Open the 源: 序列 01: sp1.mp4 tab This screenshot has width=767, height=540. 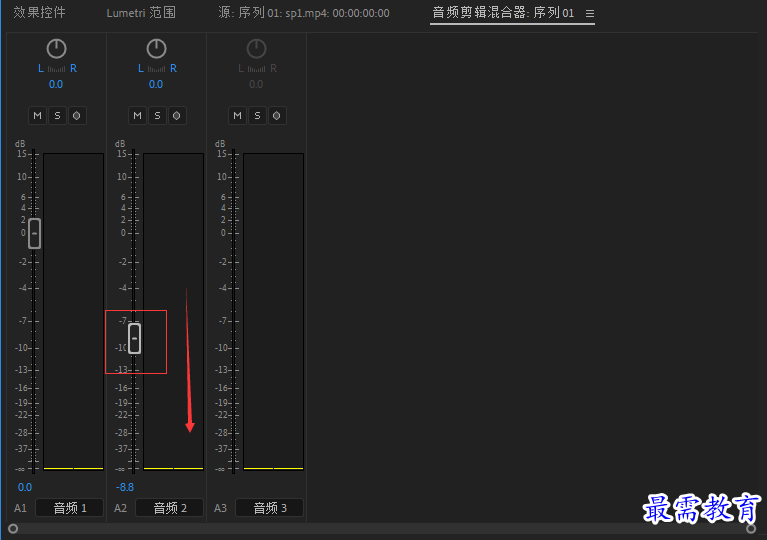pyautogui.click(x=304, y=13)
